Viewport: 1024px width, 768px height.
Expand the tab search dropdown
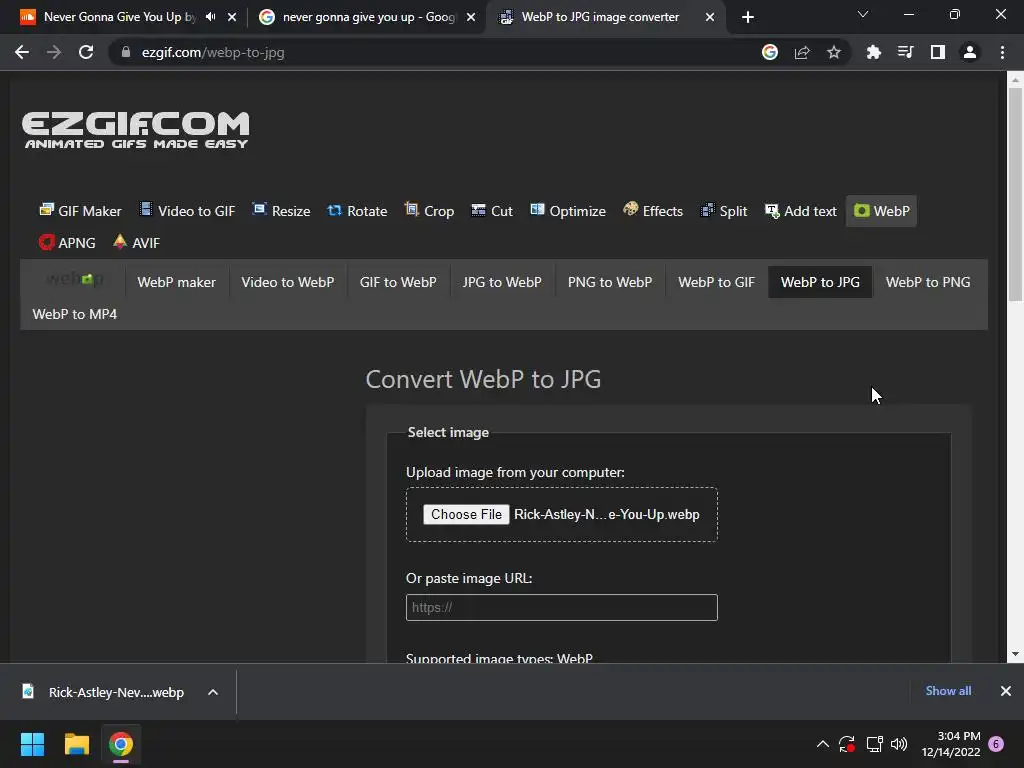coord(863,14)
